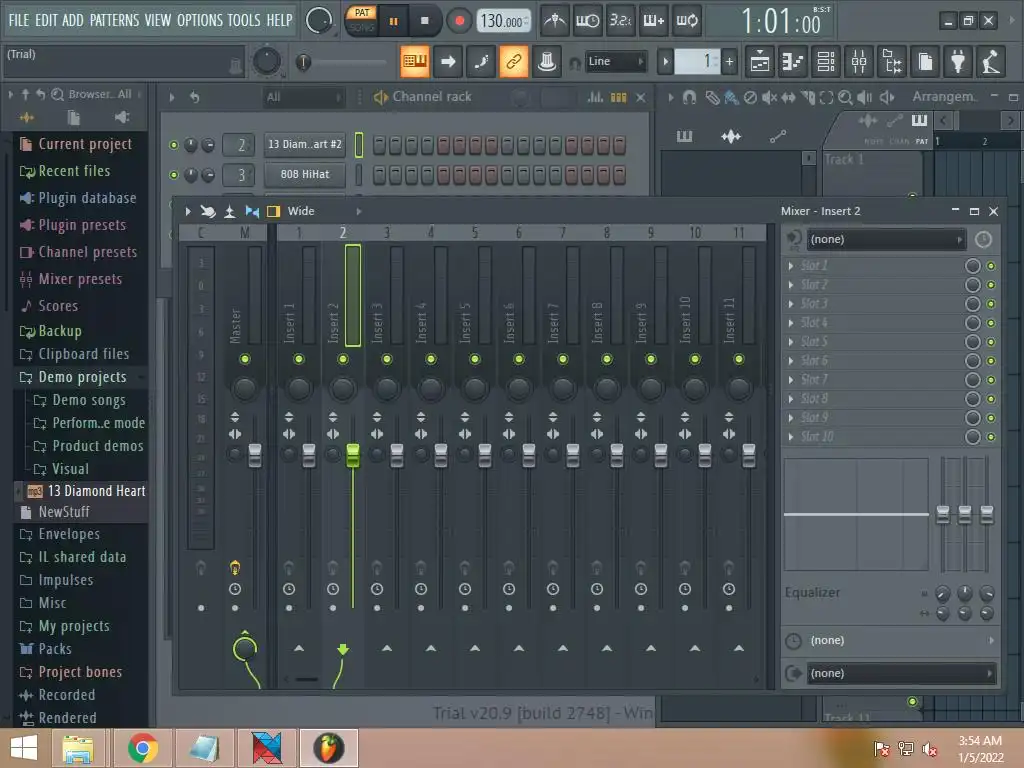Viewport: 1024px width, 768px height.
Task: Click the 808 HiHat channel button
Action: pos(305,174)
